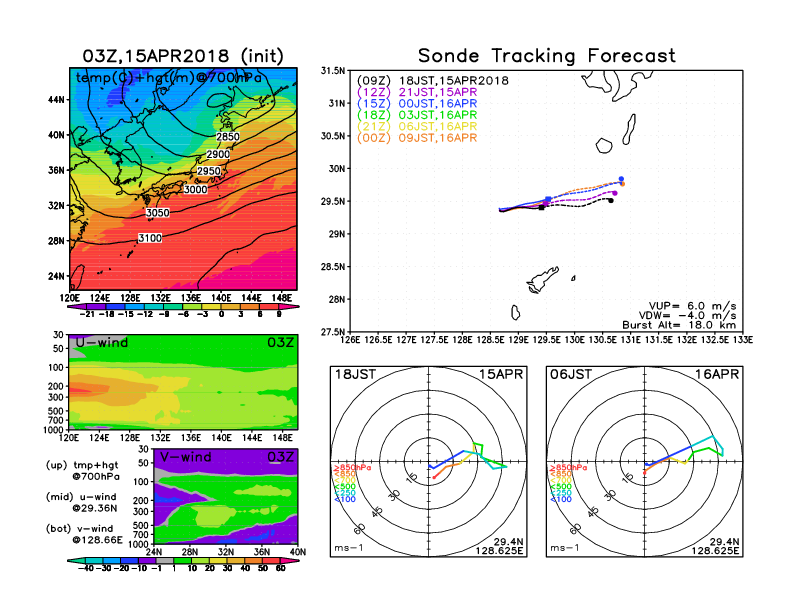Viewport: 792px width, 612px height.
Task: Click the black track endpoint dot
Action: pos(610,200)
